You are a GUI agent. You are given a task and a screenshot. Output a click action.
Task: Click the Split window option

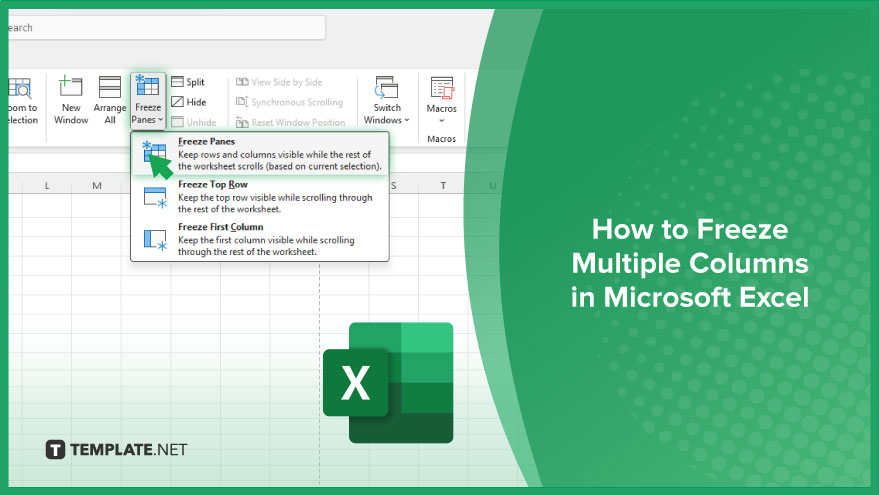(188, 82)
